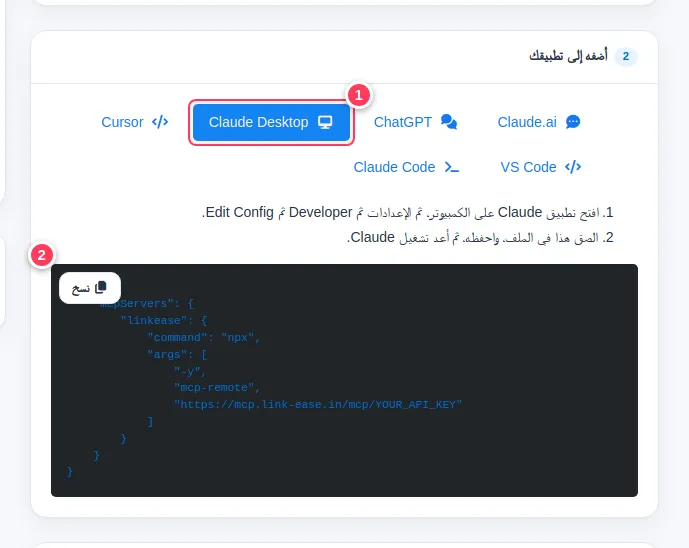Select the Claude Code tab
The height and width of the screenshot is (548, 689).
click(x=406, y=167)
